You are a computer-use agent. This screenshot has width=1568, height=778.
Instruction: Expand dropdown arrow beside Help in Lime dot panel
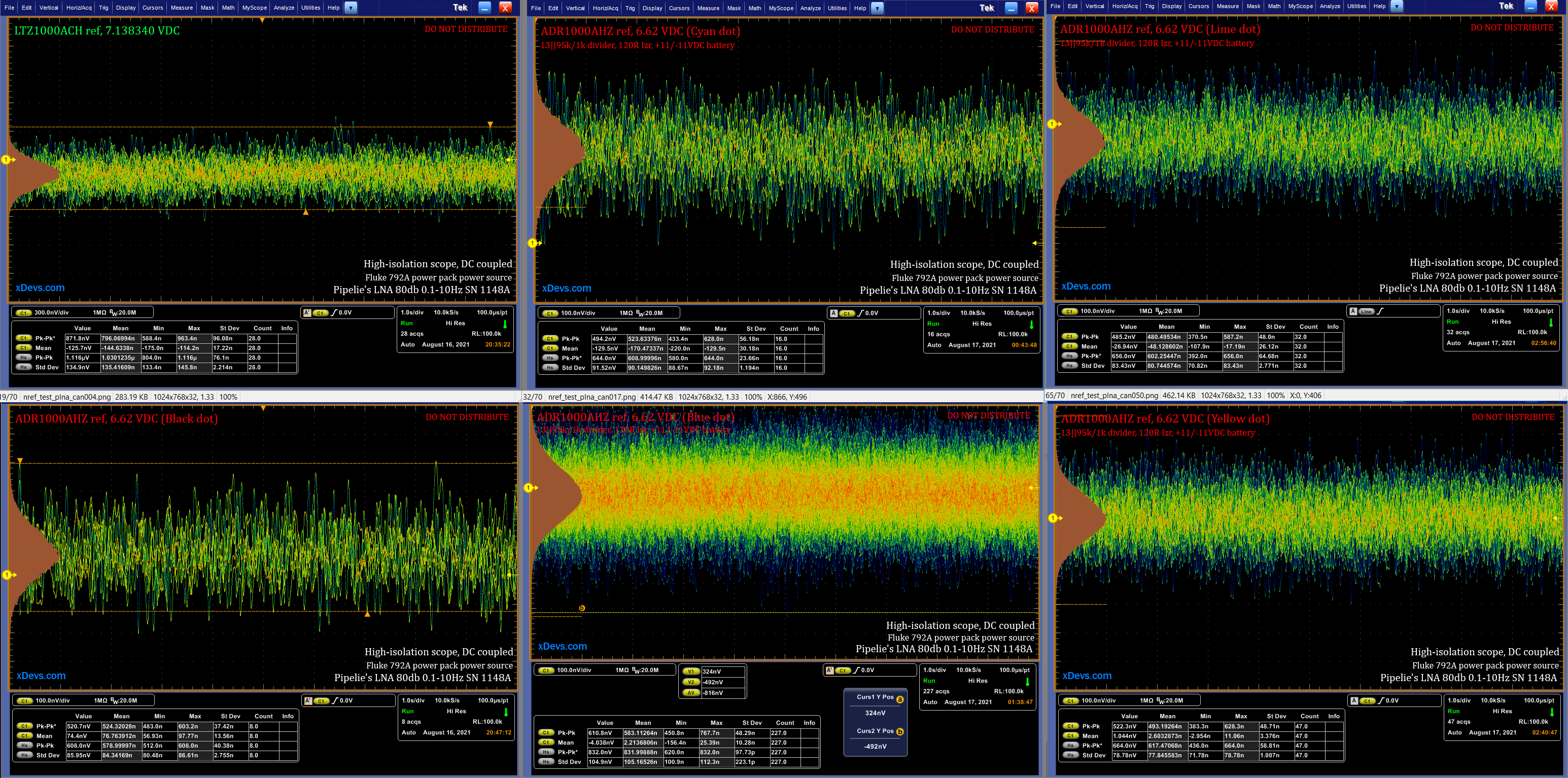pyautogui.click(x=1397, y=7)
